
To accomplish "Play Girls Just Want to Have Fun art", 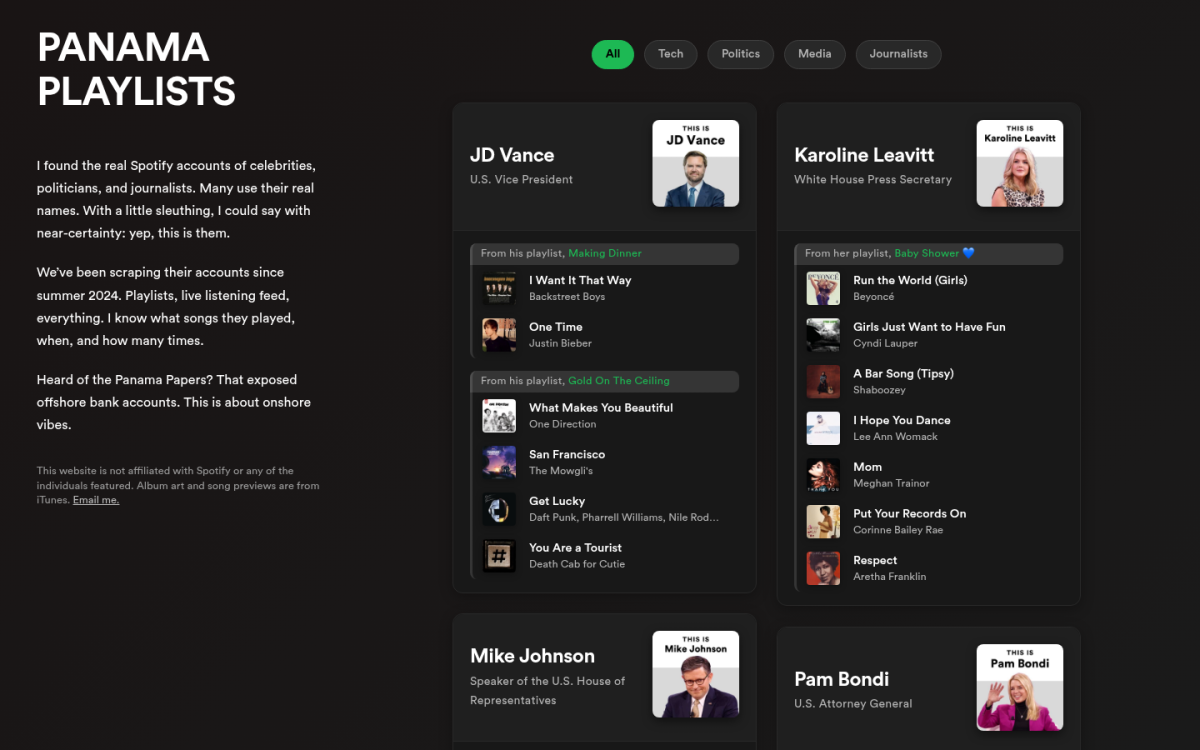I will click(x=824, y=335).
